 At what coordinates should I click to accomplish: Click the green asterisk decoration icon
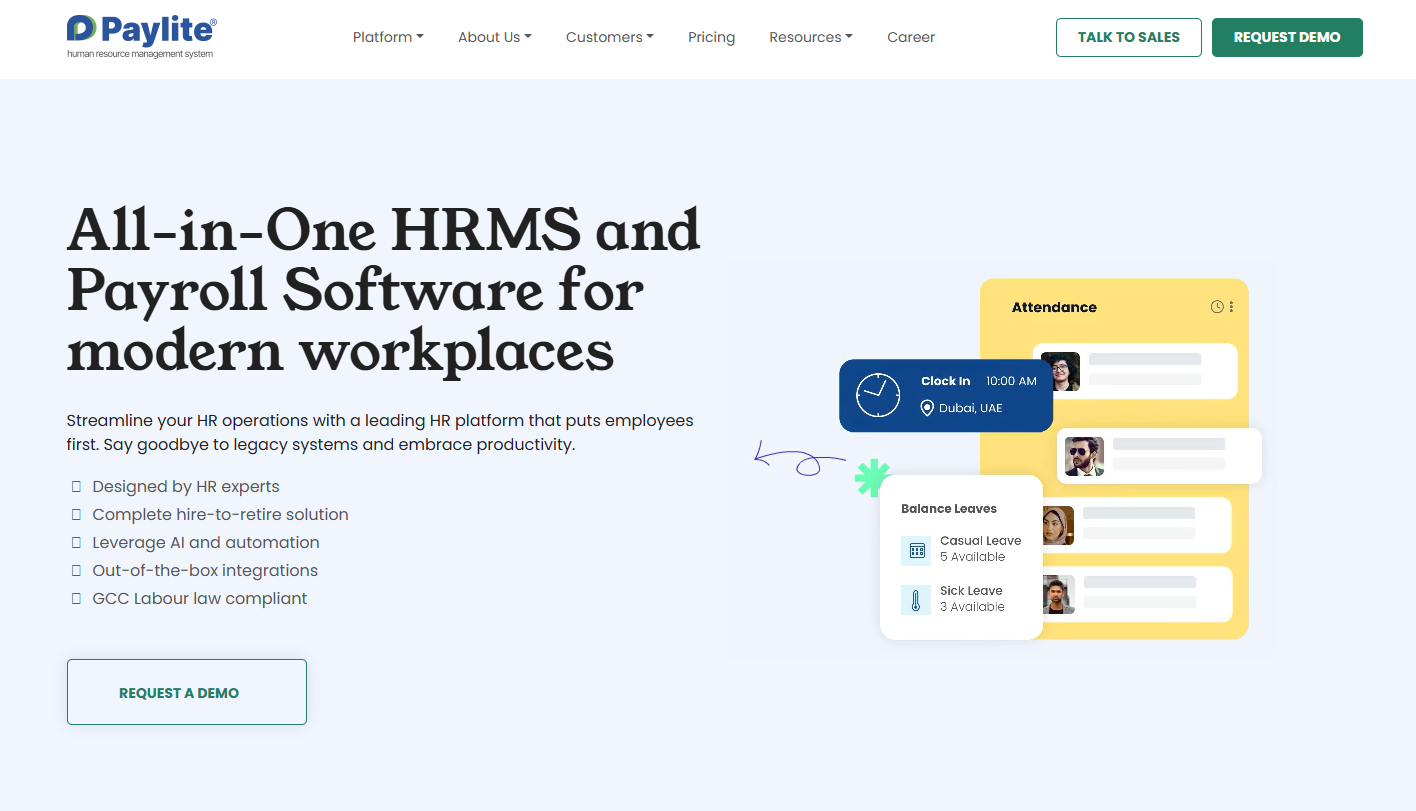[x=872, y=478]
